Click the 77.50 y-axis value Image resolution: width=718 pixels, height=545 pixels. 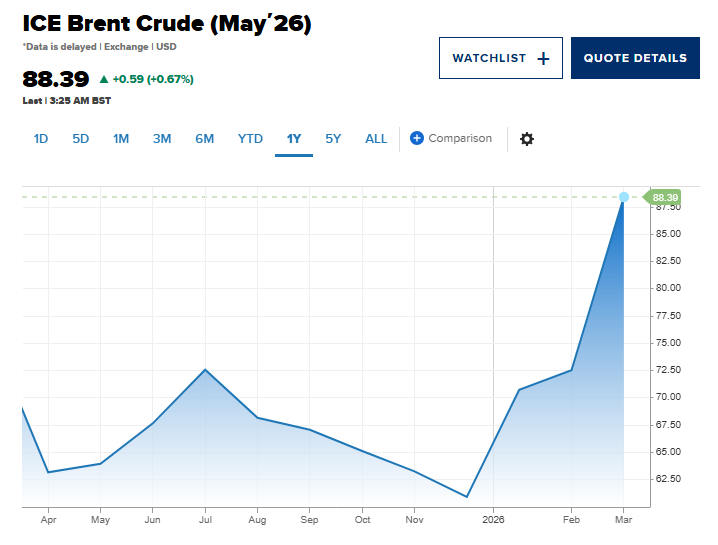pos(668,316)
